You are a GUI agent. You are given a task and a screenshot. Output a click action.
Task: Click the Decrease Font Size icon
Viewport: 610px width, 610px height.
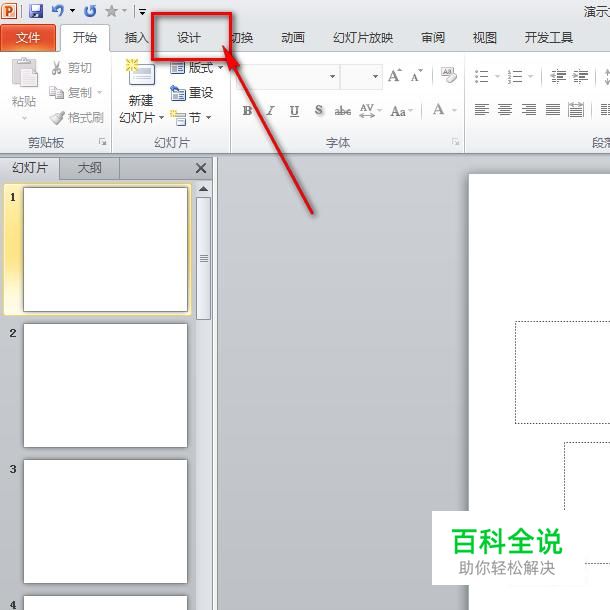pos(416,75)
